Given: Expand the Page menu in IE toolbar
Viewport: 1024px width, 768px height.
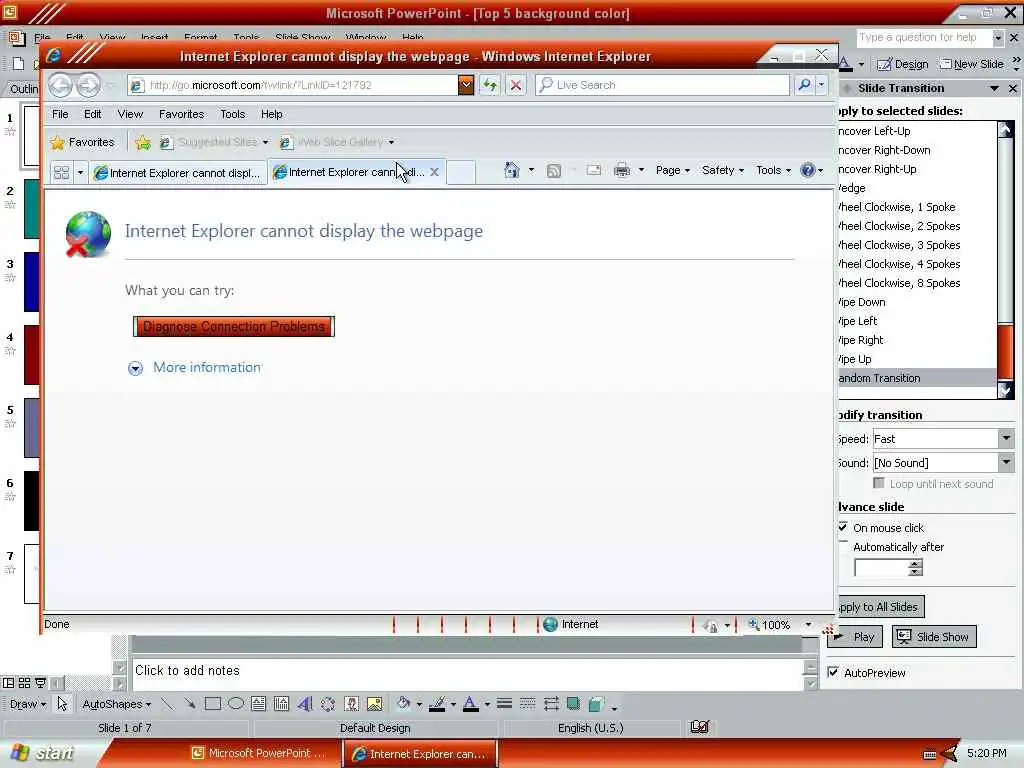Looking at the screenshot, I should coord(673,170).
